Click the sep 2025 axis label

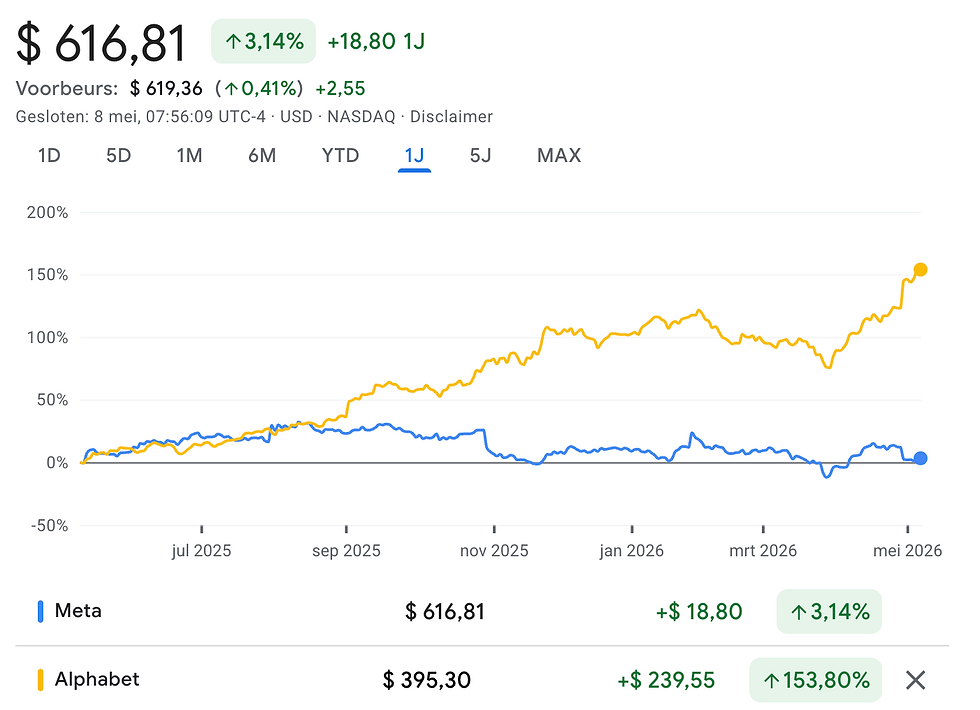click(346, 551)
